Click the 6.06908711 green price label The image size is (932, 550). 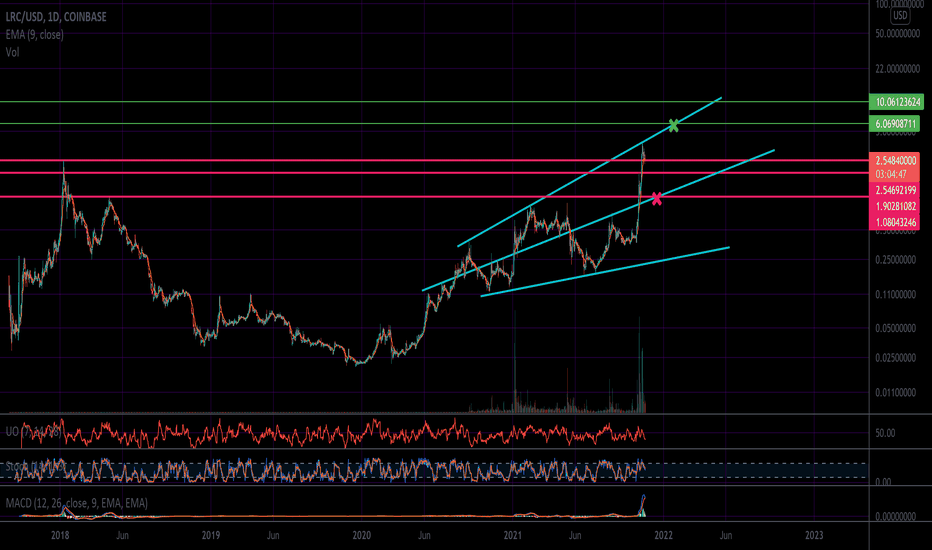click(895, 124)
